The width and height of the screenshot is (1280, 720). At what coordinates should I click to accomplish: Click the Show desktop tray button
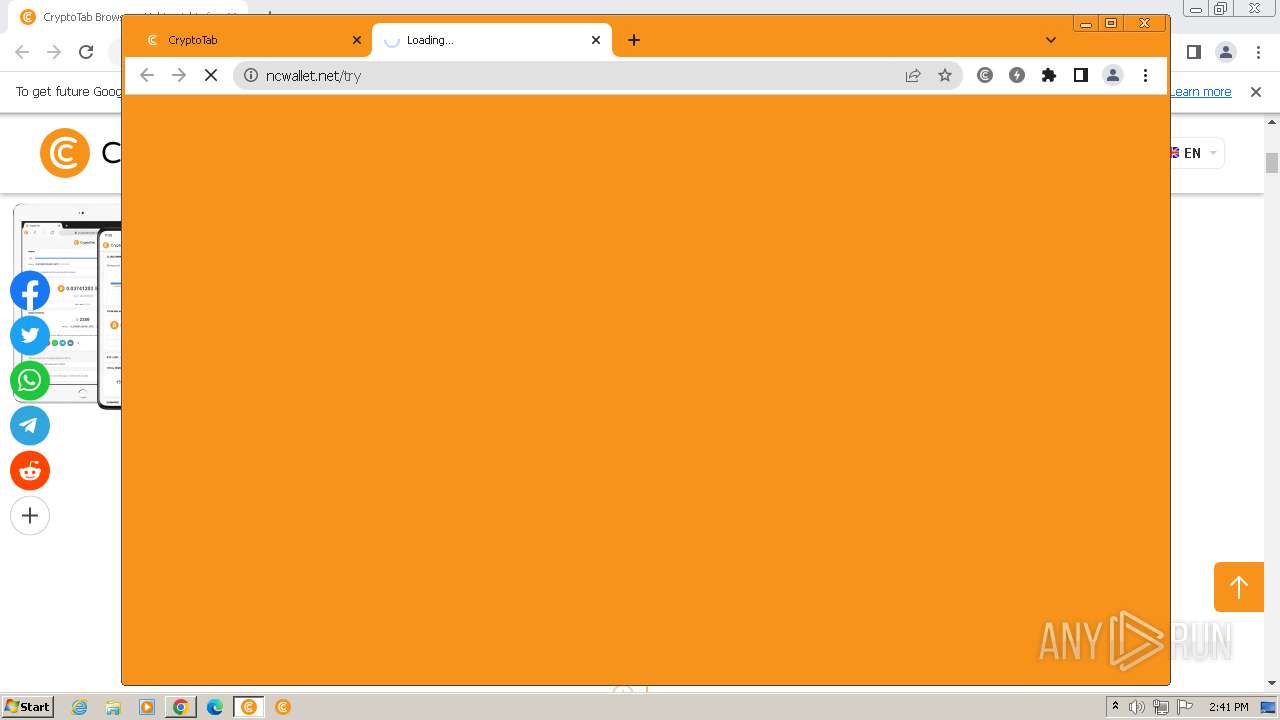pyautogui.click(x=1269, y=707)
